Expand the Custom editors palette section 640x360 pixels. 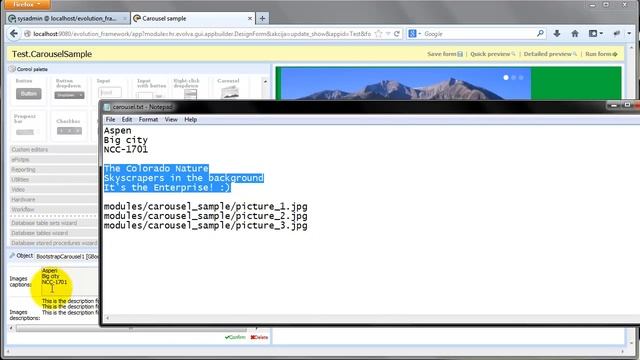53,149
